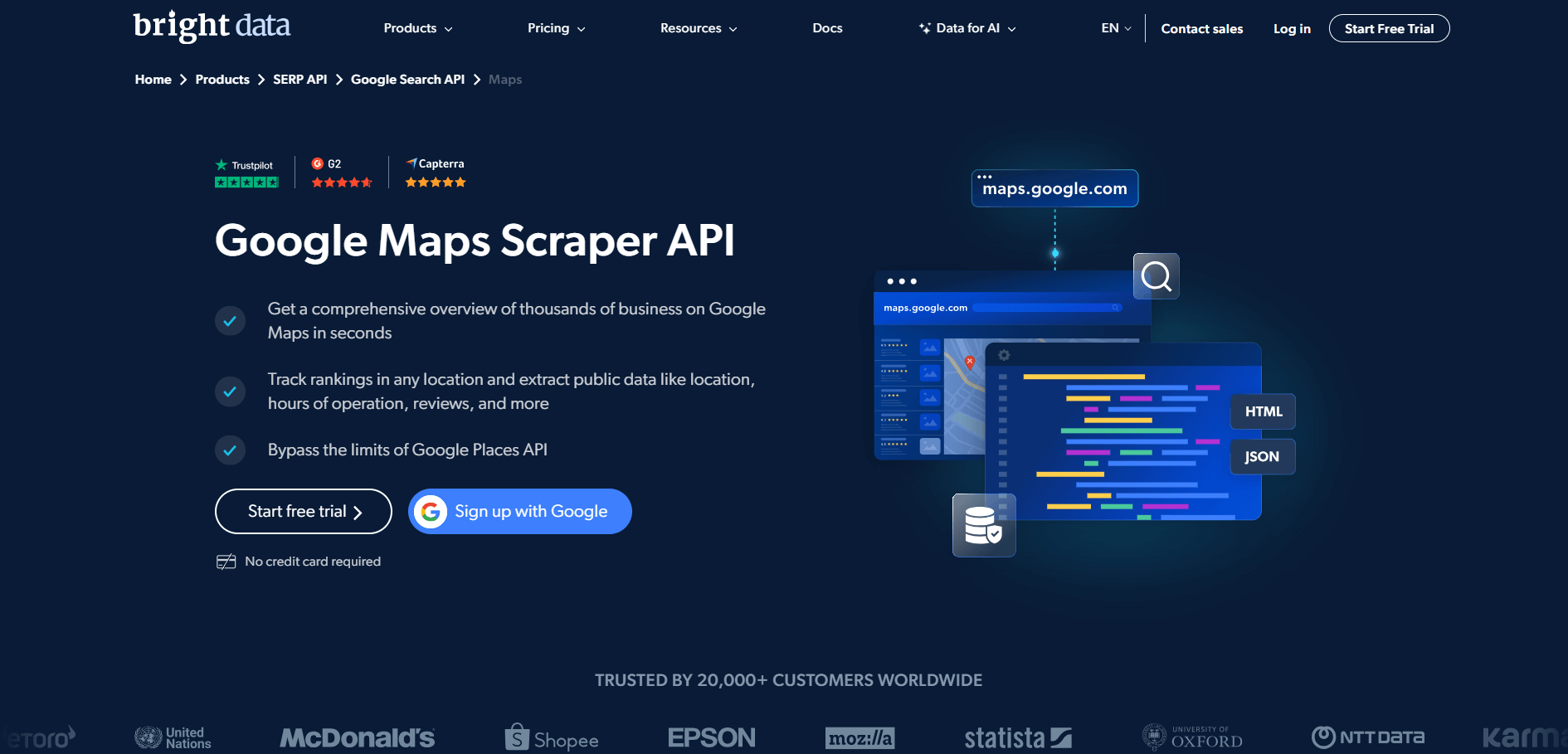Open the EN language selector

(1115, 27)
